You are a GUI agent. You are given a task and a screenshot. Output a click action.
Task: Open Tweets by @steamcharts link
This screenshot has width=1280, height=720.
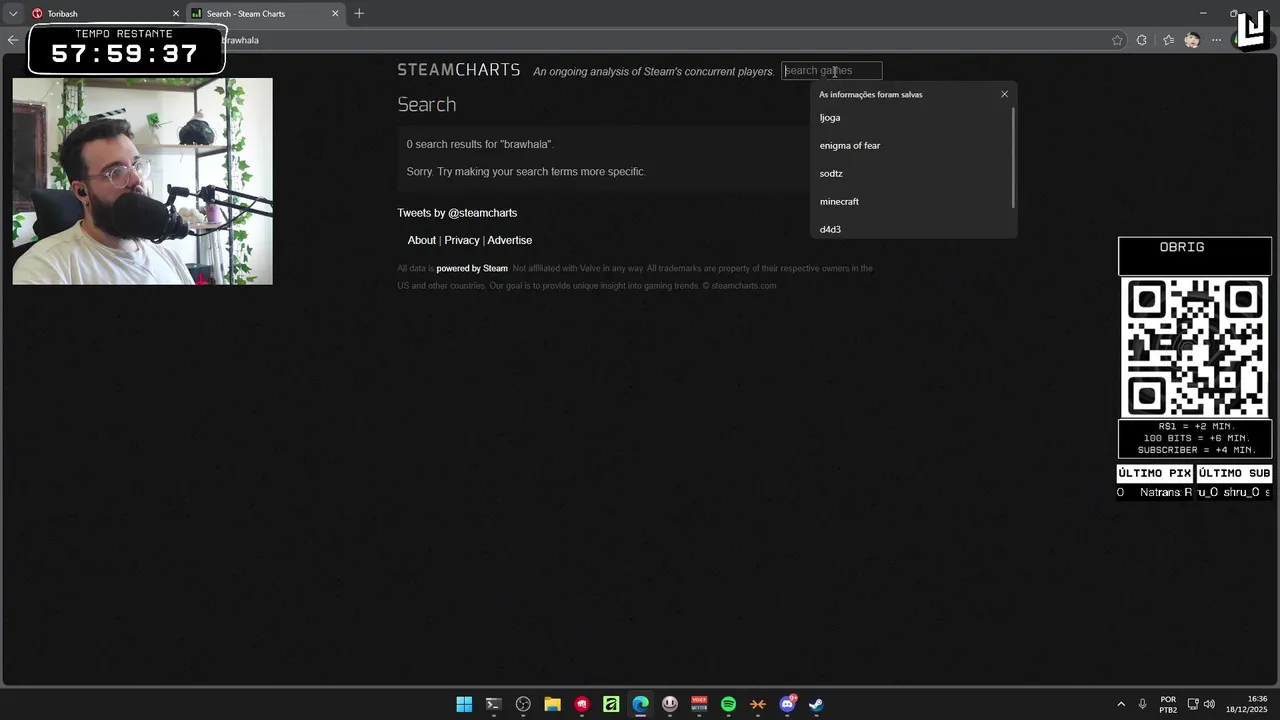pyautogui.click(x=457, y=213)
